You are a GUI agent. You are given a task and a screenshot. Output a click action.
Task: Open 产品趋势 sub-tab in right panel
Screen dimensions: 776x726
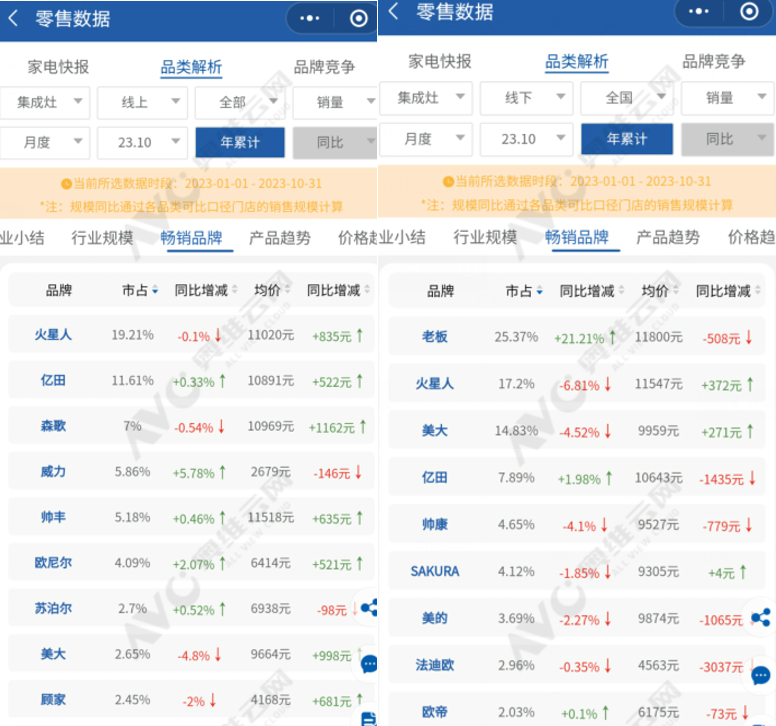click(x=668, y=238)
